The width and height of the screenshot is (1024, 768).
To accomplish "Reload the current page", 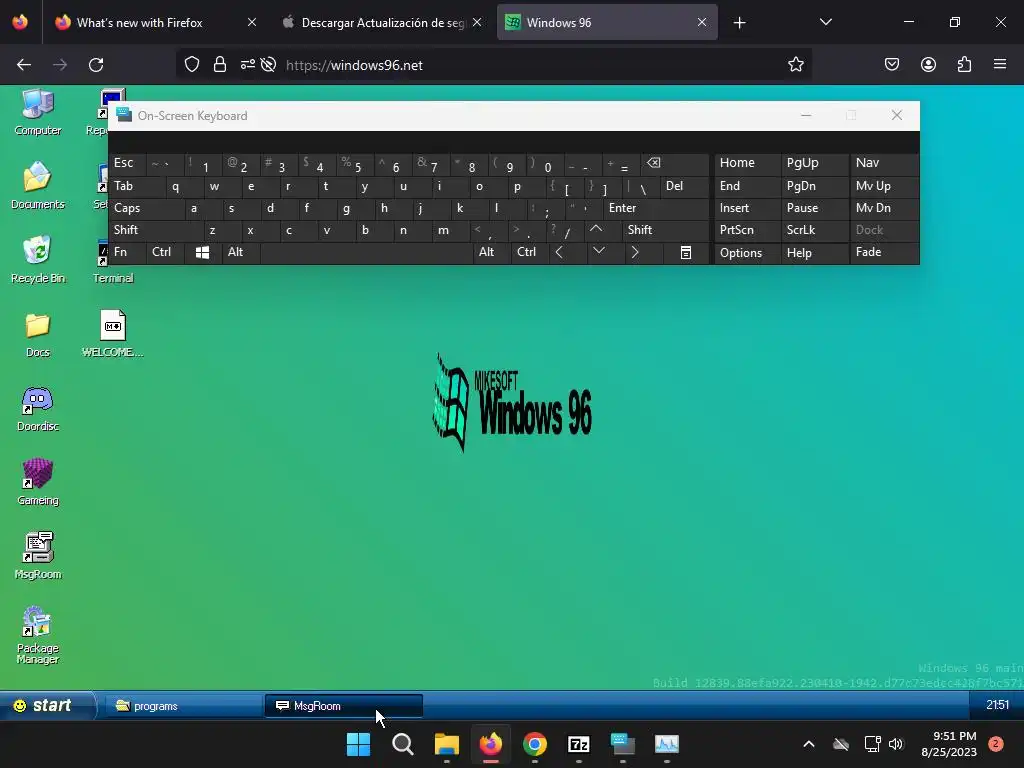I will (96, 65).
